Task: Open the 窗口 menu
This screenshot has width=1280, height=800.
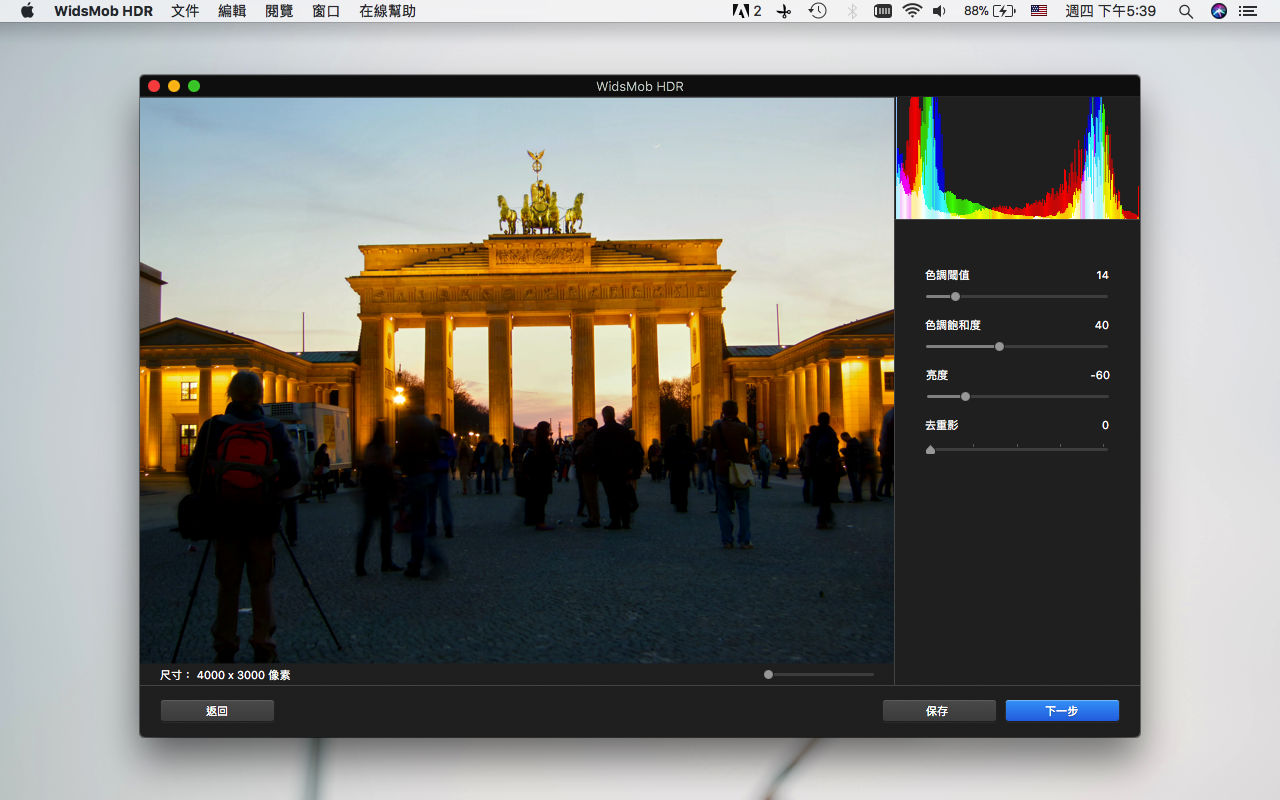Action: coord(326,11)
